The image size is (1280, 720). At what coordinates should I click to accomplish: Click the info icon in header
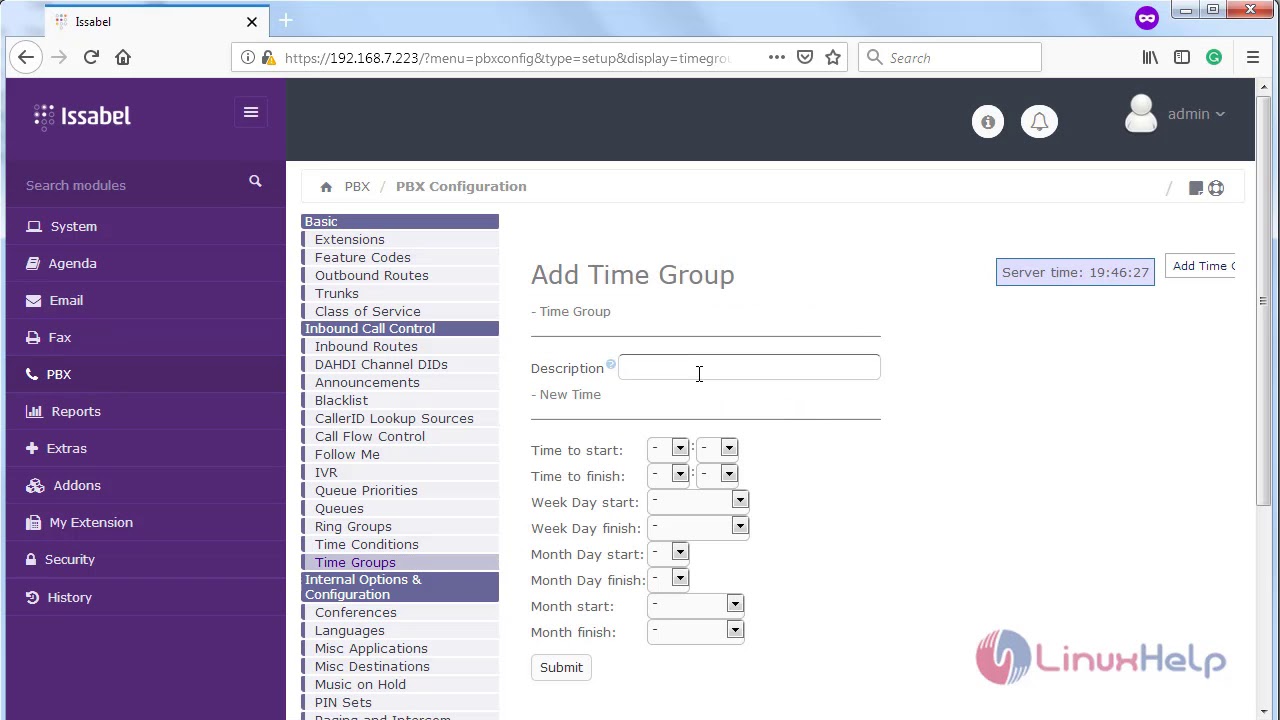pos(988,122)
